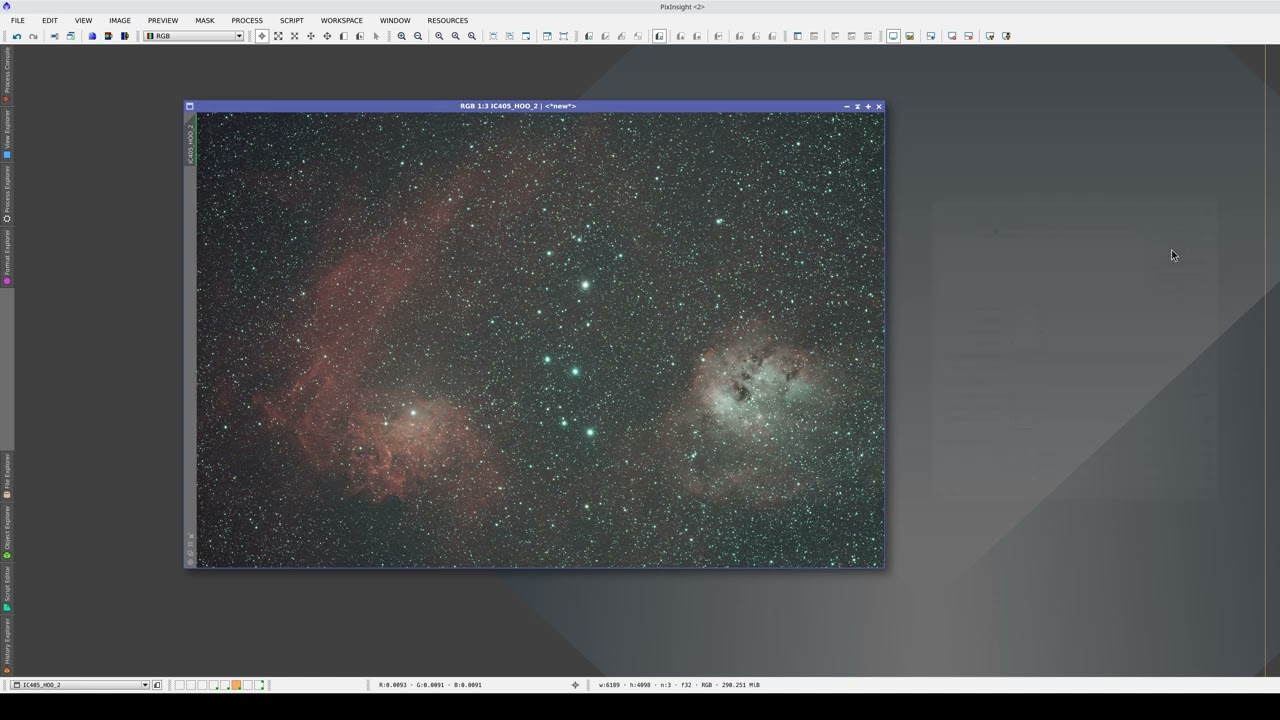Open the RGB channel dropdown
The height and width of the screenshot is (720, 1280).
point(194,36)
